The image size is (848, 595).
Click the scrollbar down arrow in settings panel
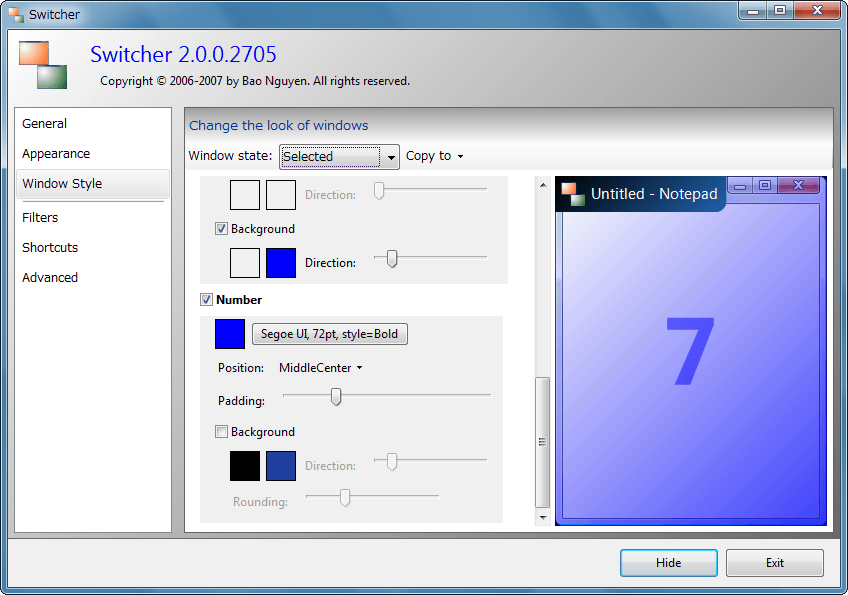pyautogui.click(x=543, y=518)
